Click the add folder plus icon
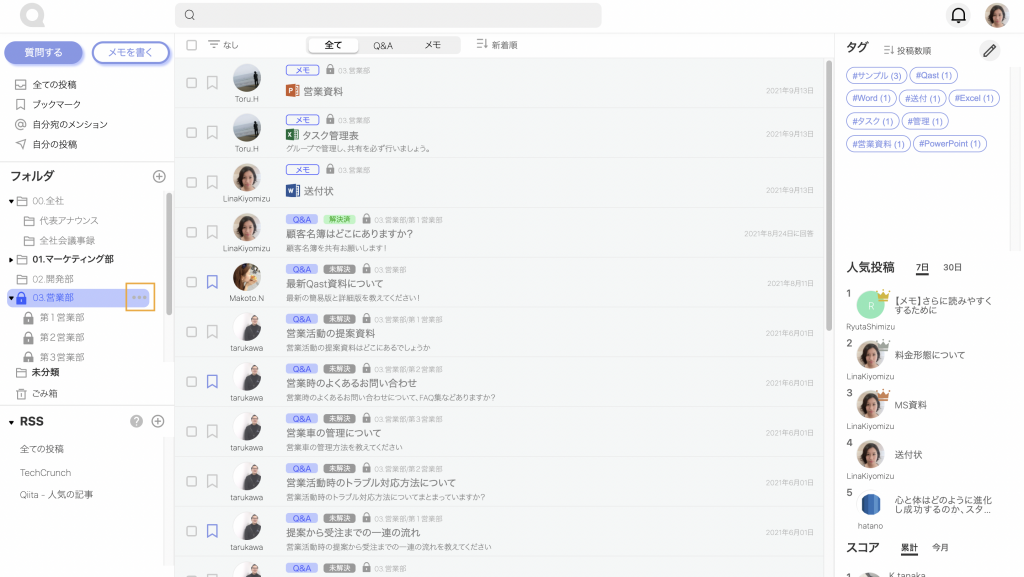This screenshot has width=1024, height=577. tap(158, 176)
